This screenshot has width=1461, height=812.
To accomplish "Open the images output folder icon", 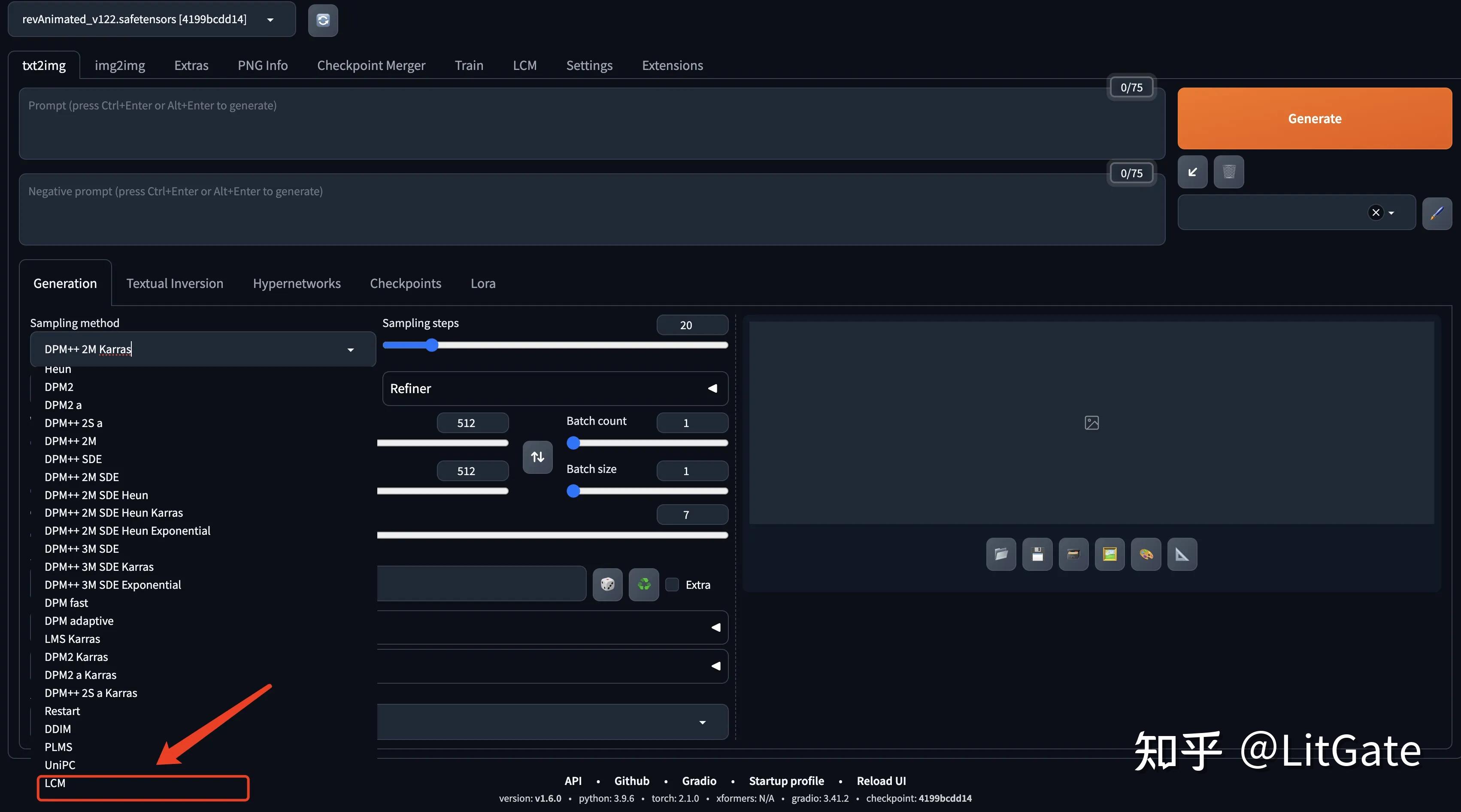I will pyautogui.click(x=1001, y=554).
